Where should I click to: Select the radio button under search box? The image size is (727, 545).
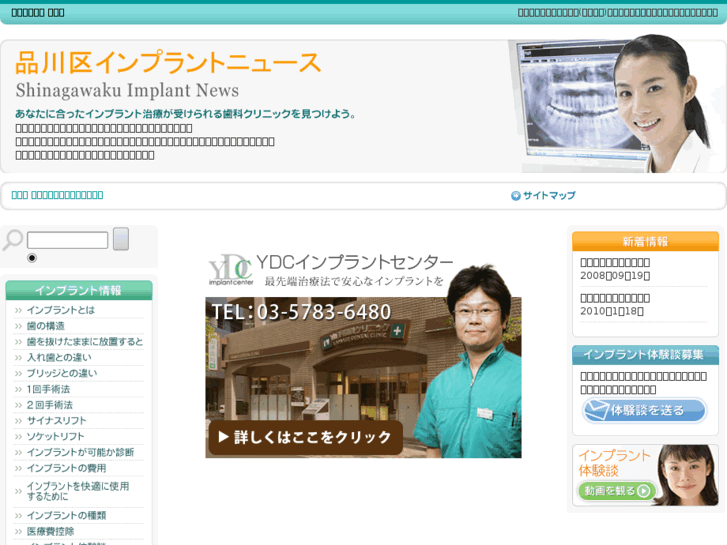[x=32, y=258]
